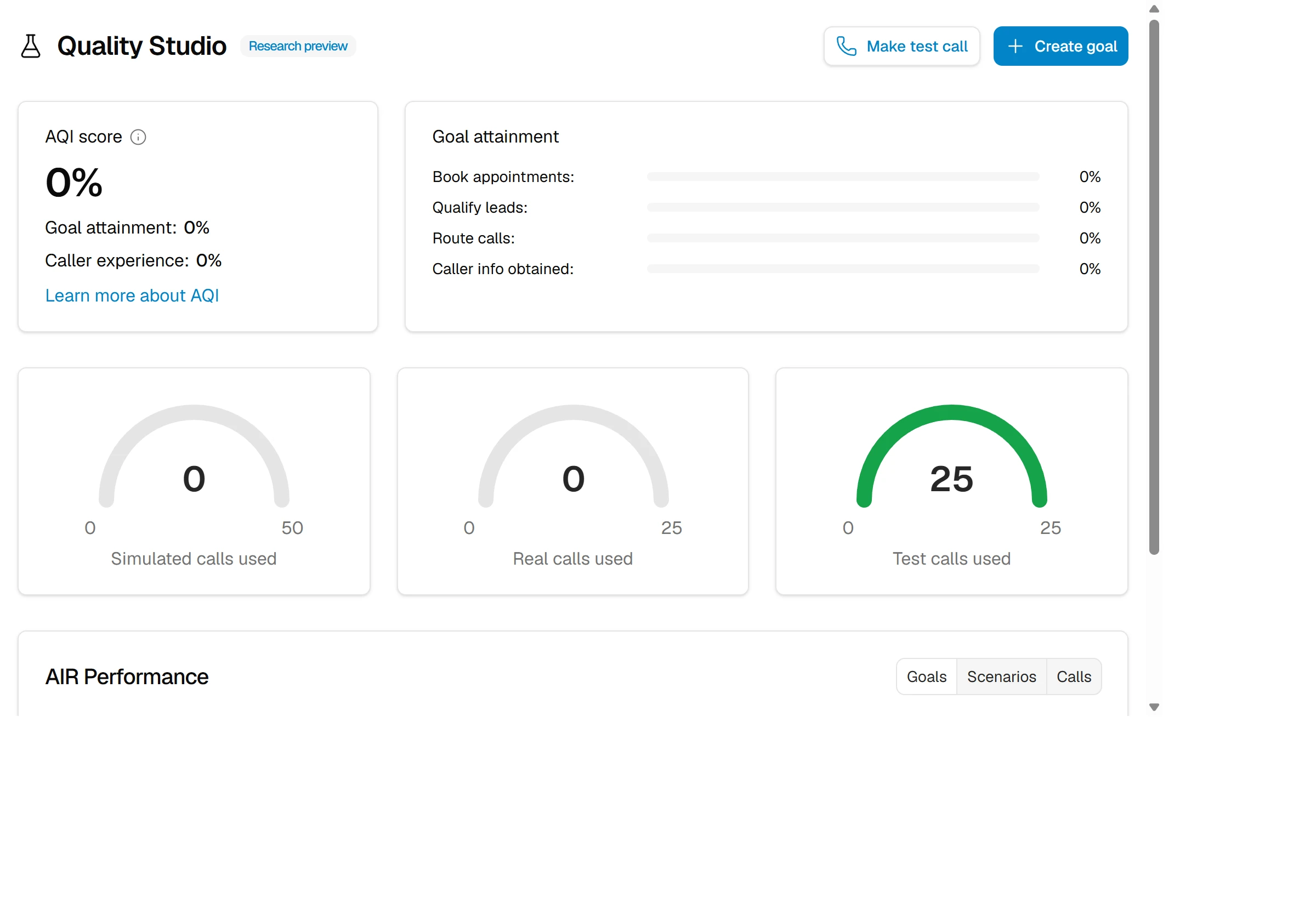Click the green Test calls used gauge
This screenshot has width=1316, height=921.
point(951,456)
